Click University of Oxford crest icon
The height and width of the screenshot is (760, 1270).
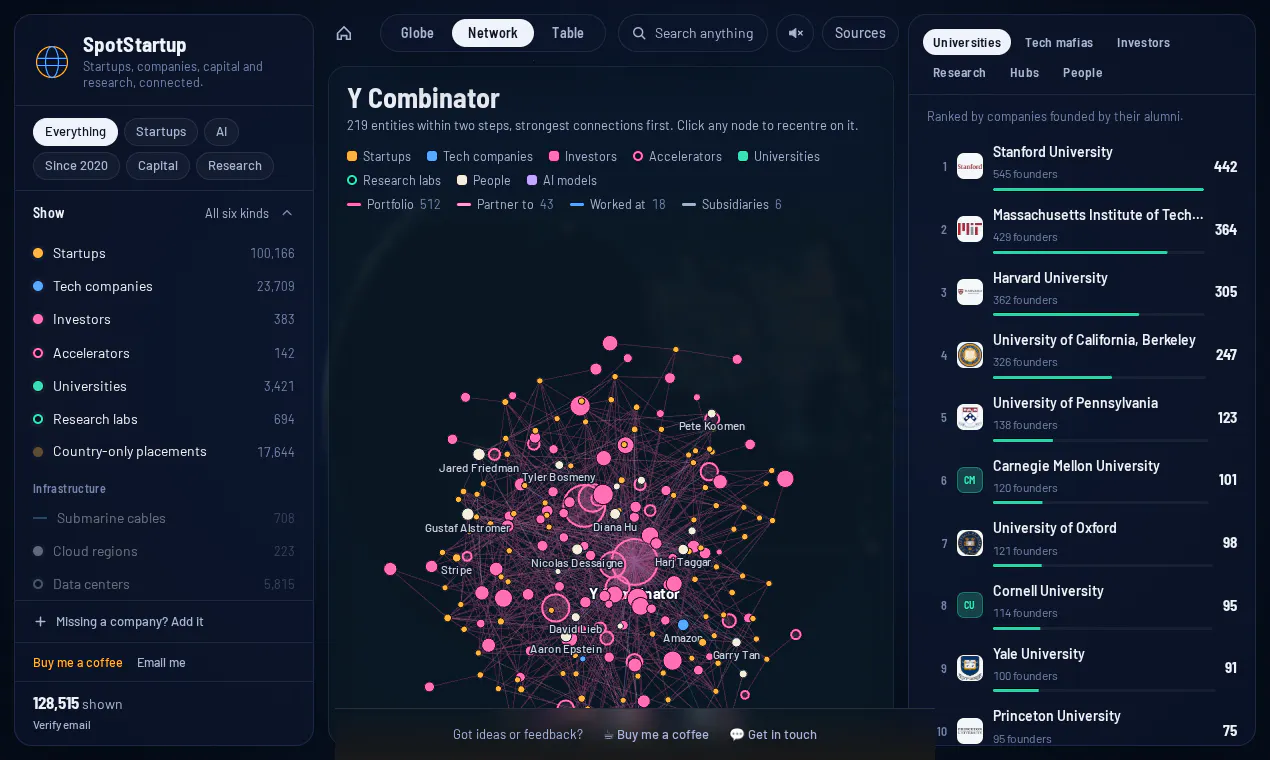(970, 543)
